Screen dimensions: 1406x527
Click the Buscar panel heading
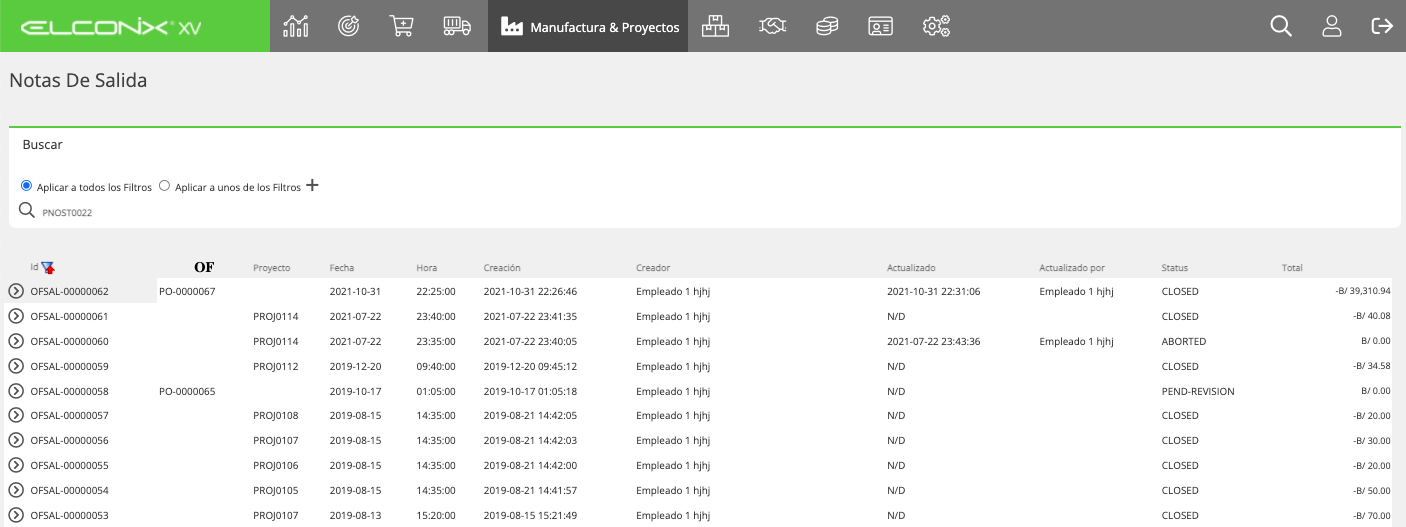click(43, 144)
